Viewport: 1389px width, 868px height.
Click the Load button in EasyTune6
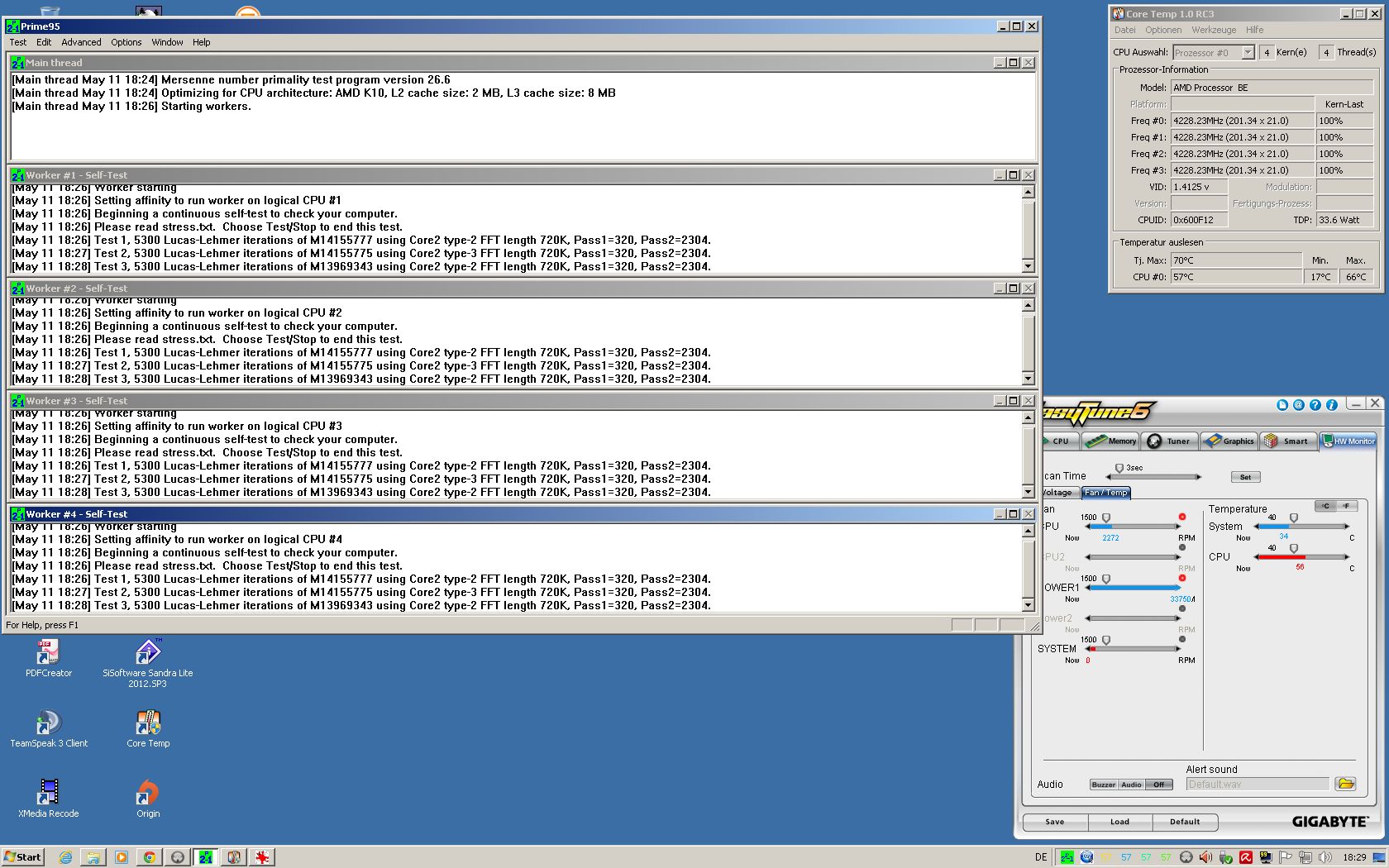click(x=1119, y=822)
